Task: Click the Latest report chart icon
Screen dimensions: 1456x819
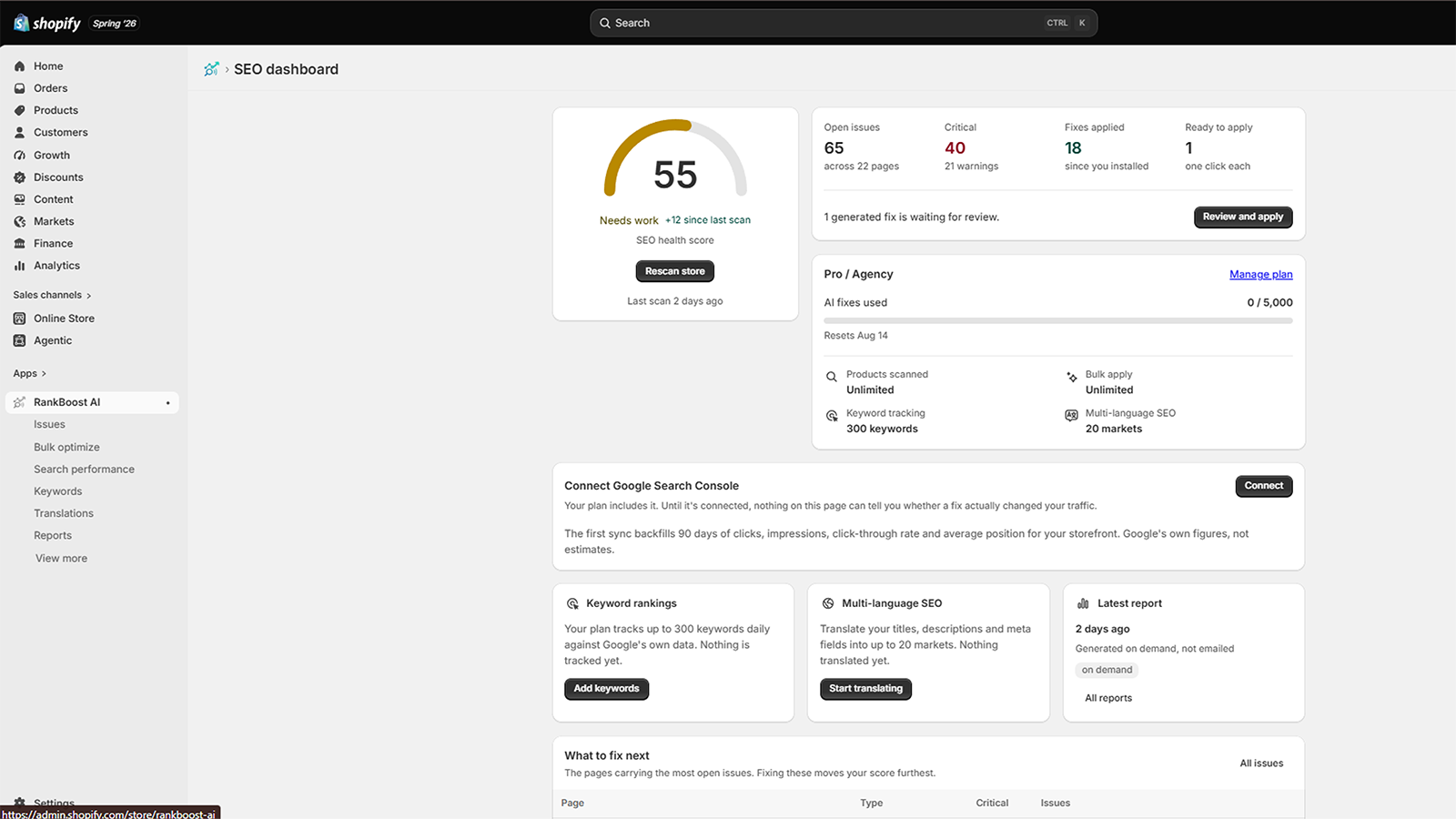Action: (1083, 603)
